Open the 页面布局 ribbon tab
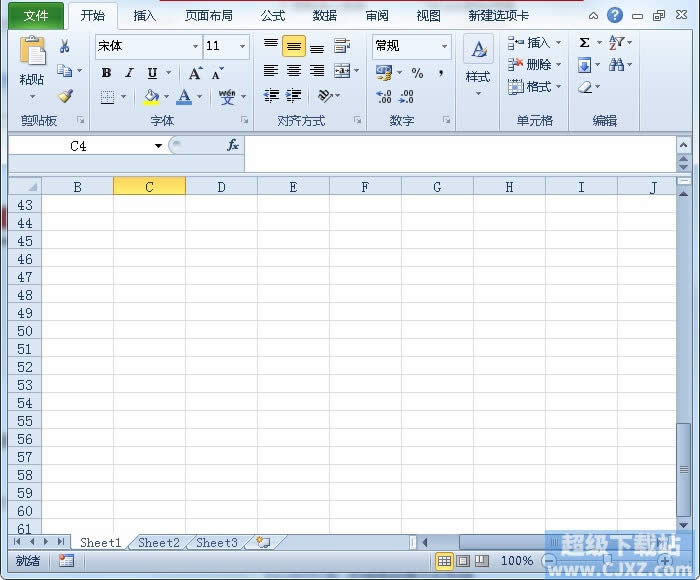700x580 pixels. (208, 16)
